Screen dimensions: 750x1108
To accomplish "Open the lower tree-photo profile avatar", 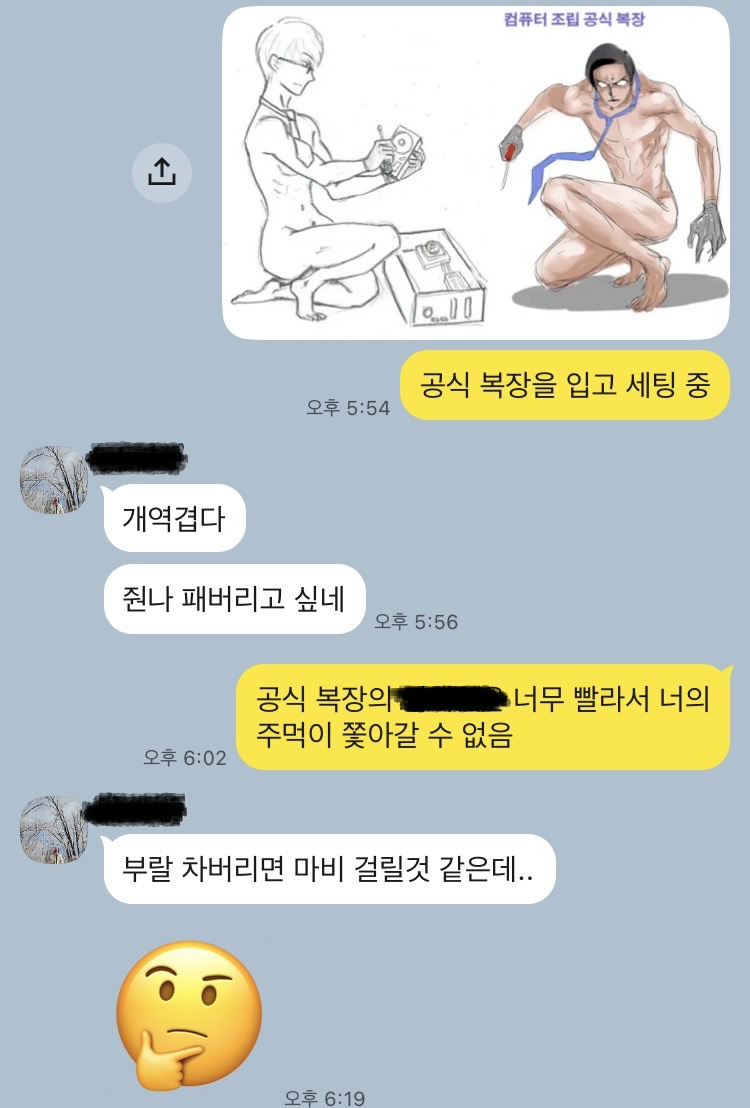I will tap(54, 830).
